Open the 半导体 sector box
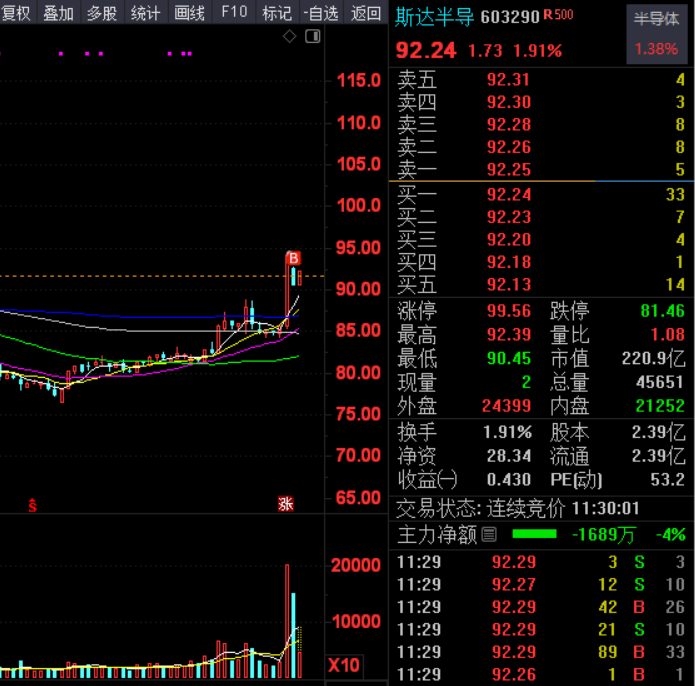Viewport: 695px width, 686px height. (x=657, y=34)
